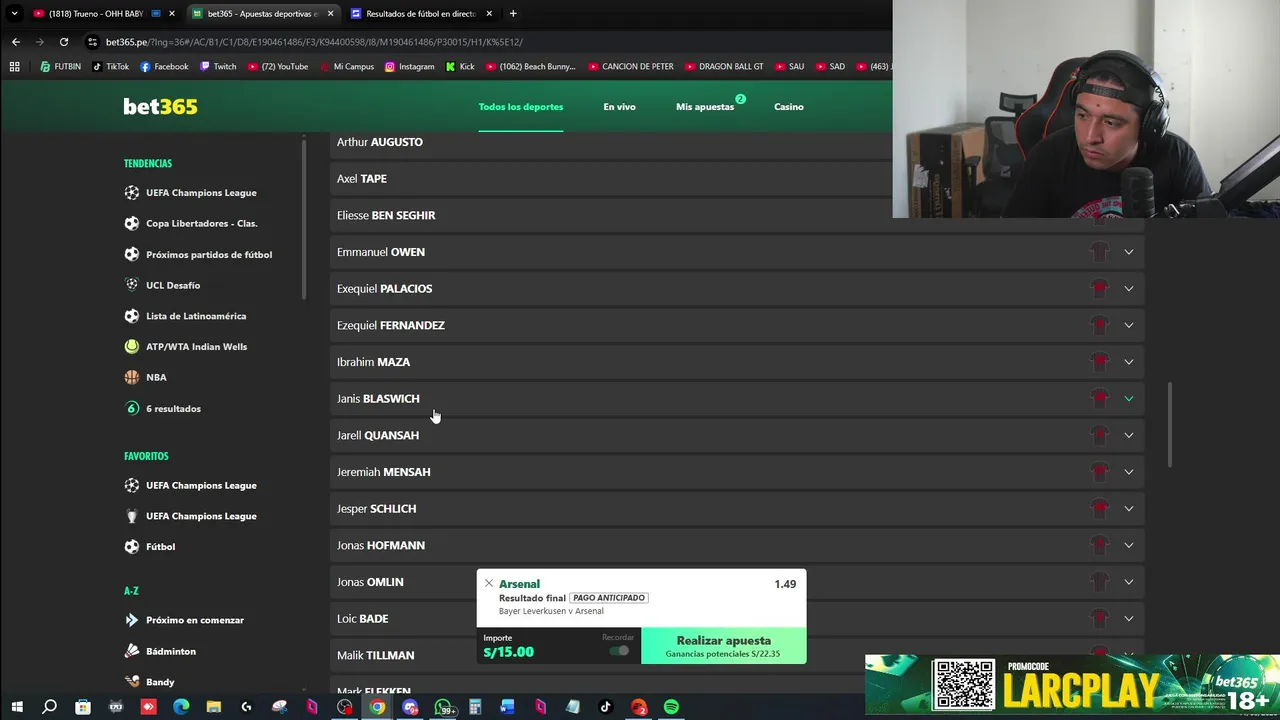Click the main page vertical scrollbar

(1171, 425)
